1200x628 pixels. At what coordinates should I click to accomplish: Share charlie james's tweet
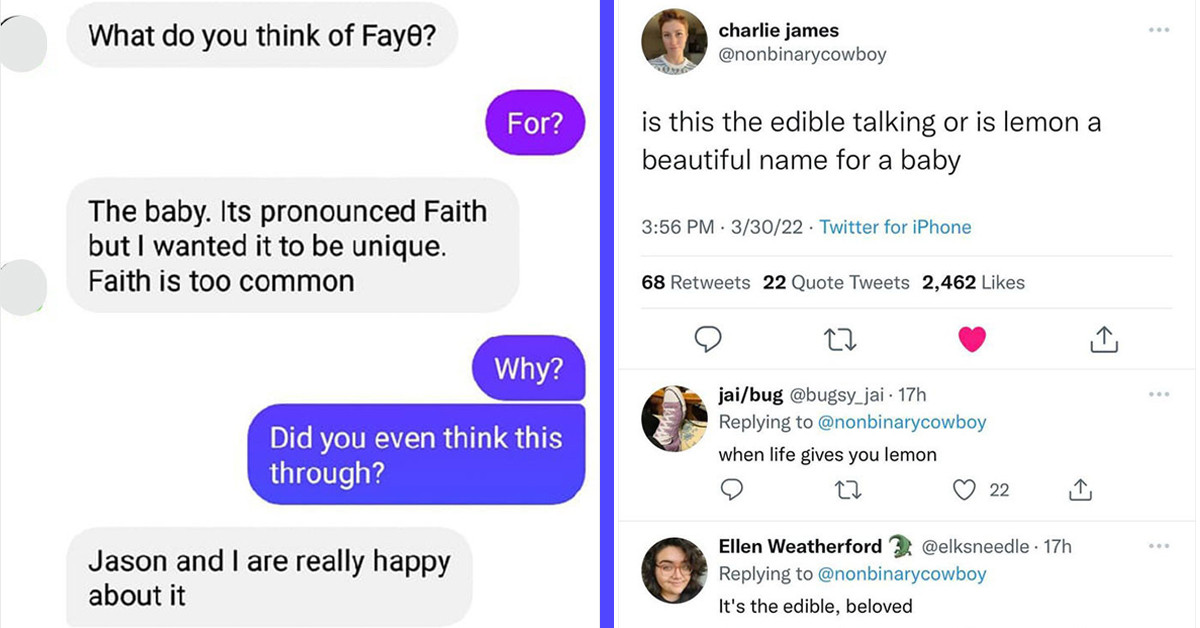tap(1102, 340)
